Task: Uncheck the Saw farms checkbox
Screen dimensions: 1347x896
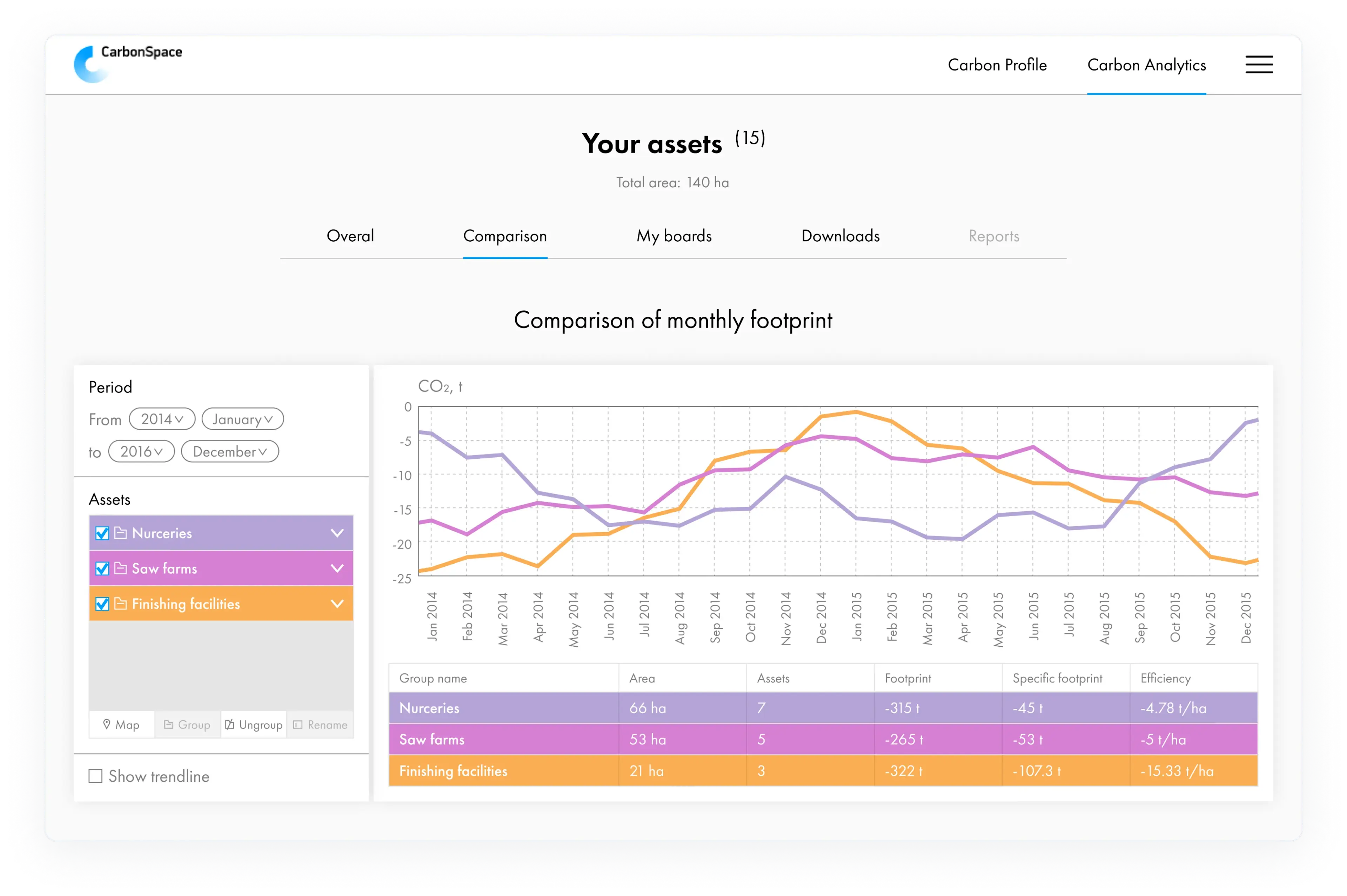Action: [102, 568]
